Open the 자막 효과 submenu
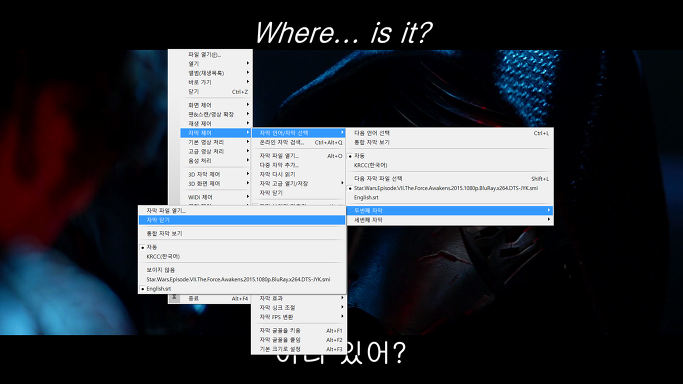The width and height of the screenshot is (683, 384). [x=299, y=298]
